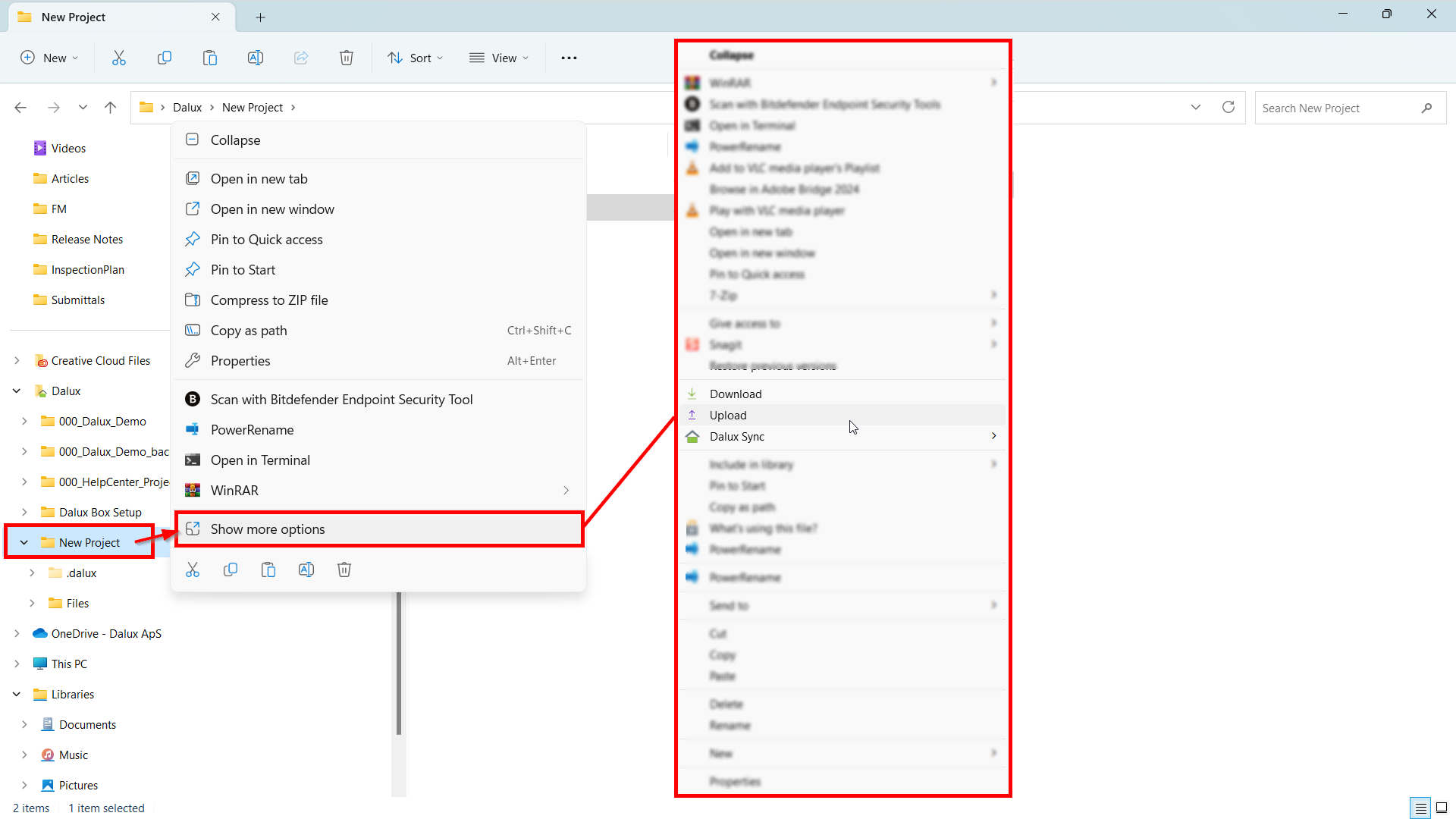Click the Cut icon in top toolbar
The height and width of the screenshot is (819, 1456).
[119, 58]
